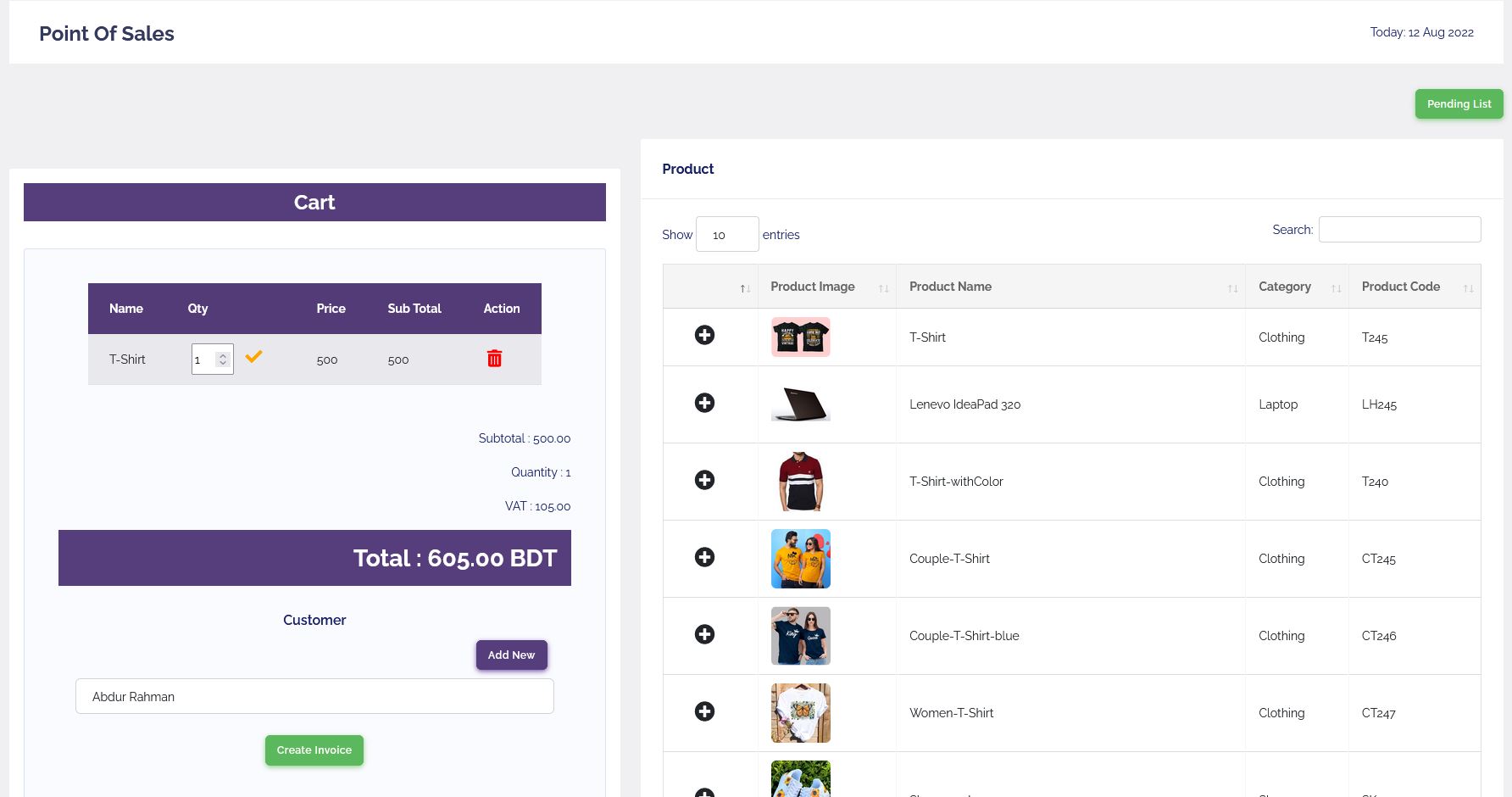Screen dimensions: 1512x797
Task: Click Couple-T-Shirt-blue product name
Action: point(964,636)
